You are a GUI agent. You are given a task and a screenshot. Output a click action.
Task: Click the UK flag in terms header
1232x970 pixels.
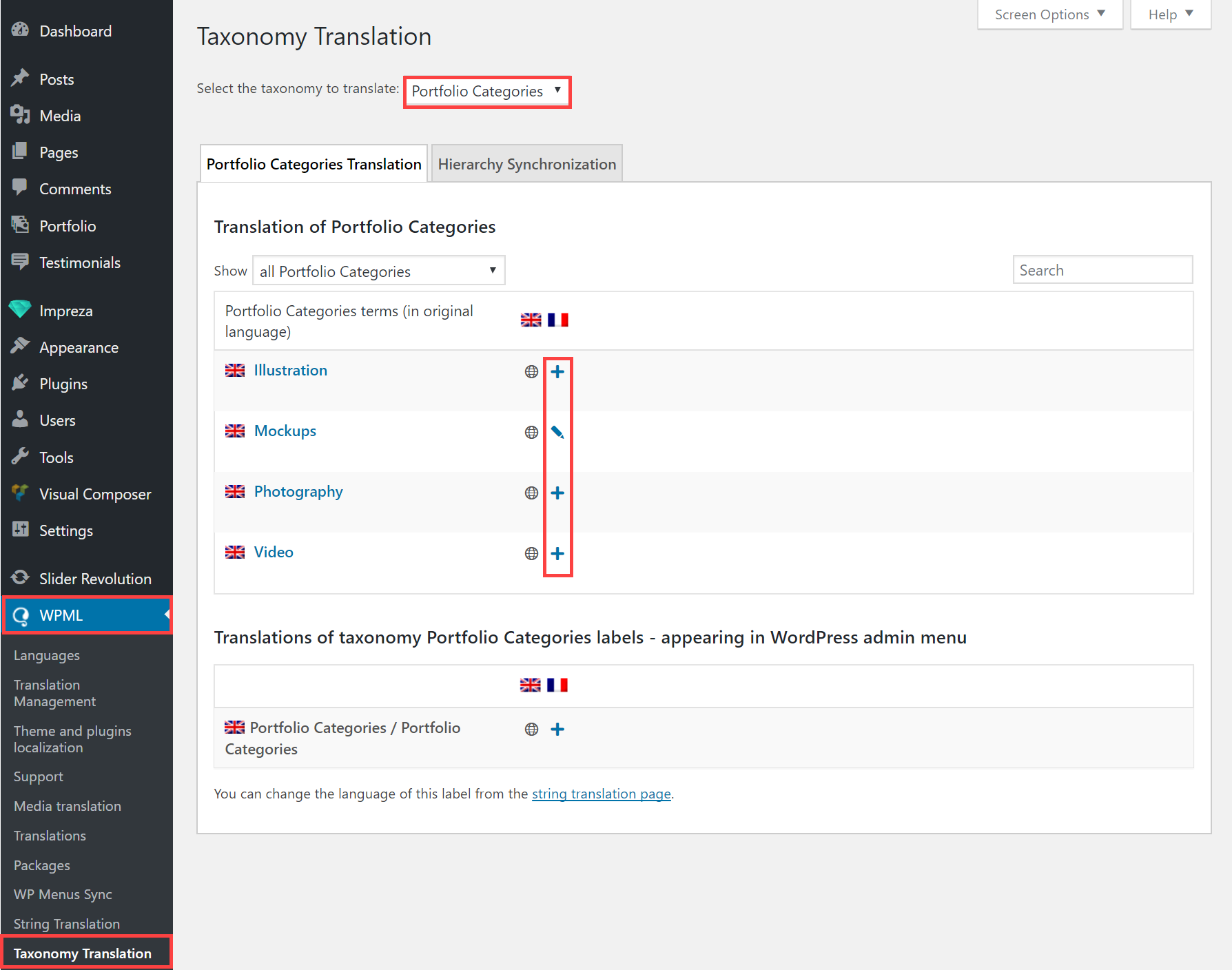[531, 320]
